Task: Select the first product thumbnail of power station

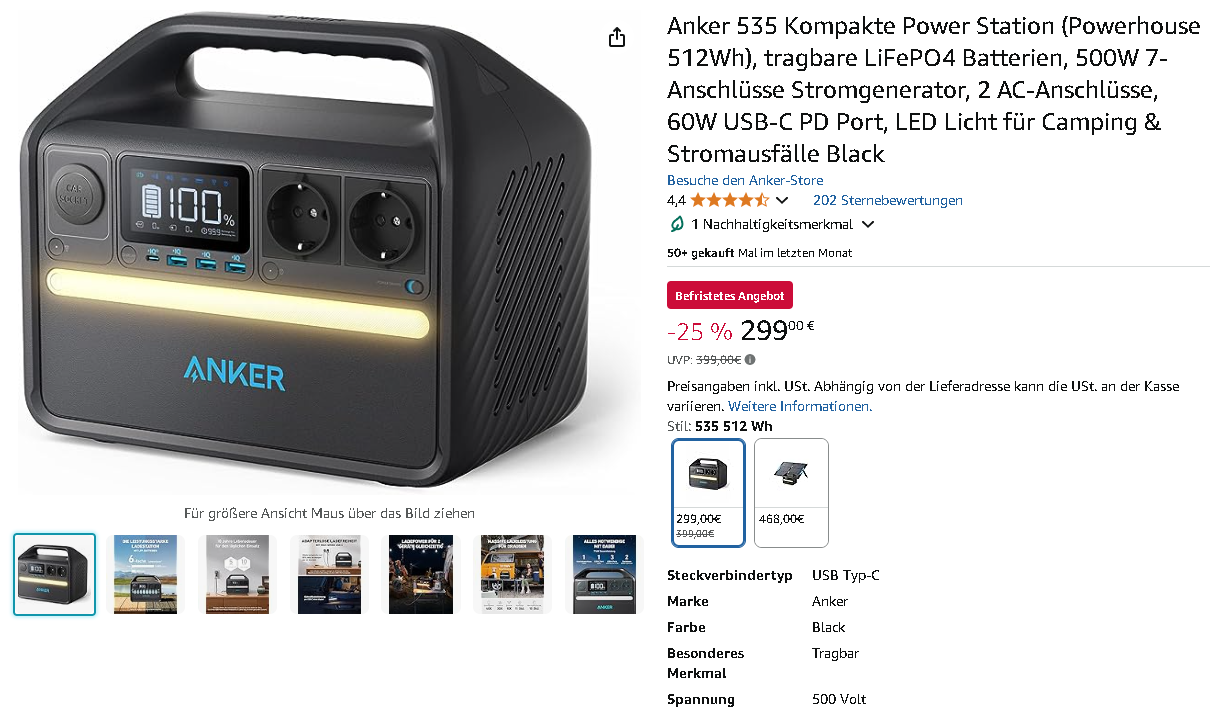Action: point(55,574)
